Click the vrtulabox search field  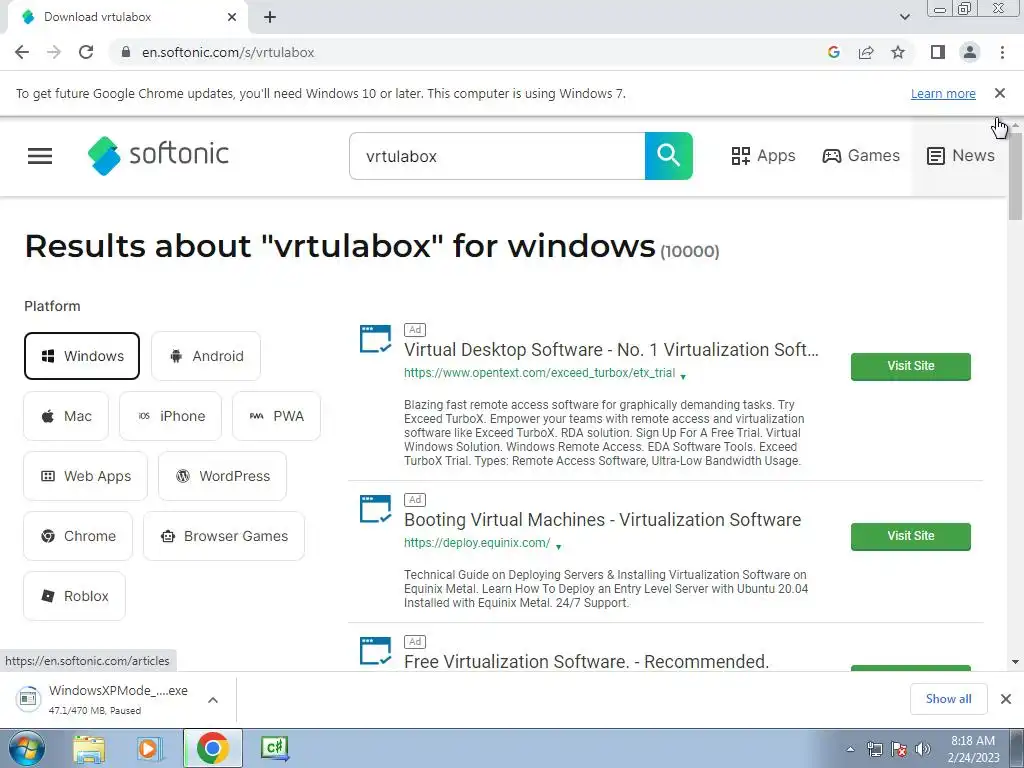click(x=497, y=156)
